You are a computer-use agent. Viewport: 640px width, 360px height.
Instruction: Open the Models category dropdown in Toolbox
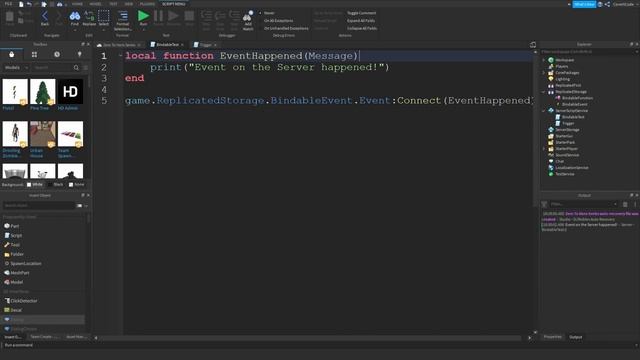pyautogui.click(x=16, y=67)
